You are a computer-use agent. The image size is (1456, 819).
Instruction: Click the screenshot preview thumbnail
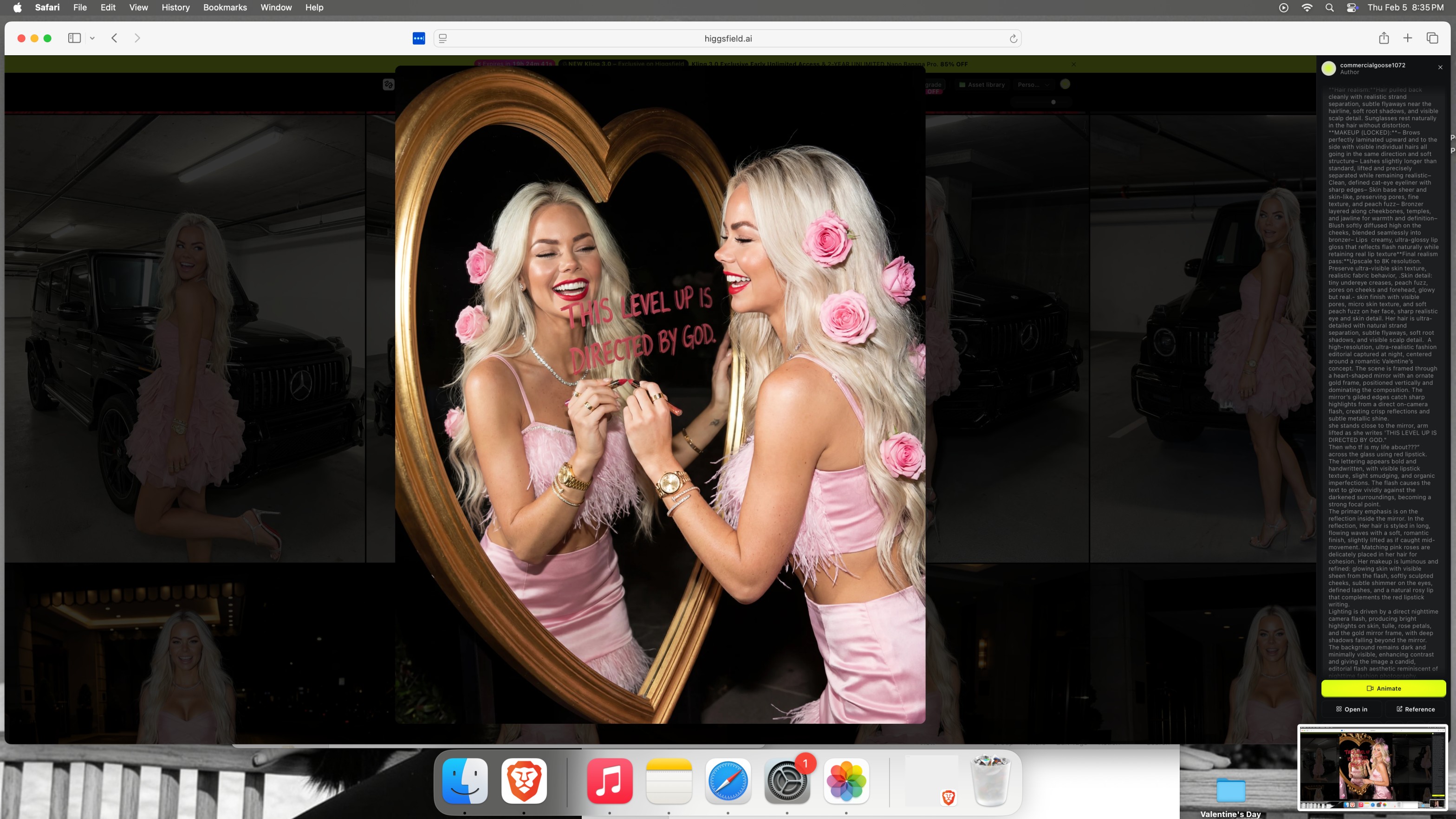pos(1372,768)
